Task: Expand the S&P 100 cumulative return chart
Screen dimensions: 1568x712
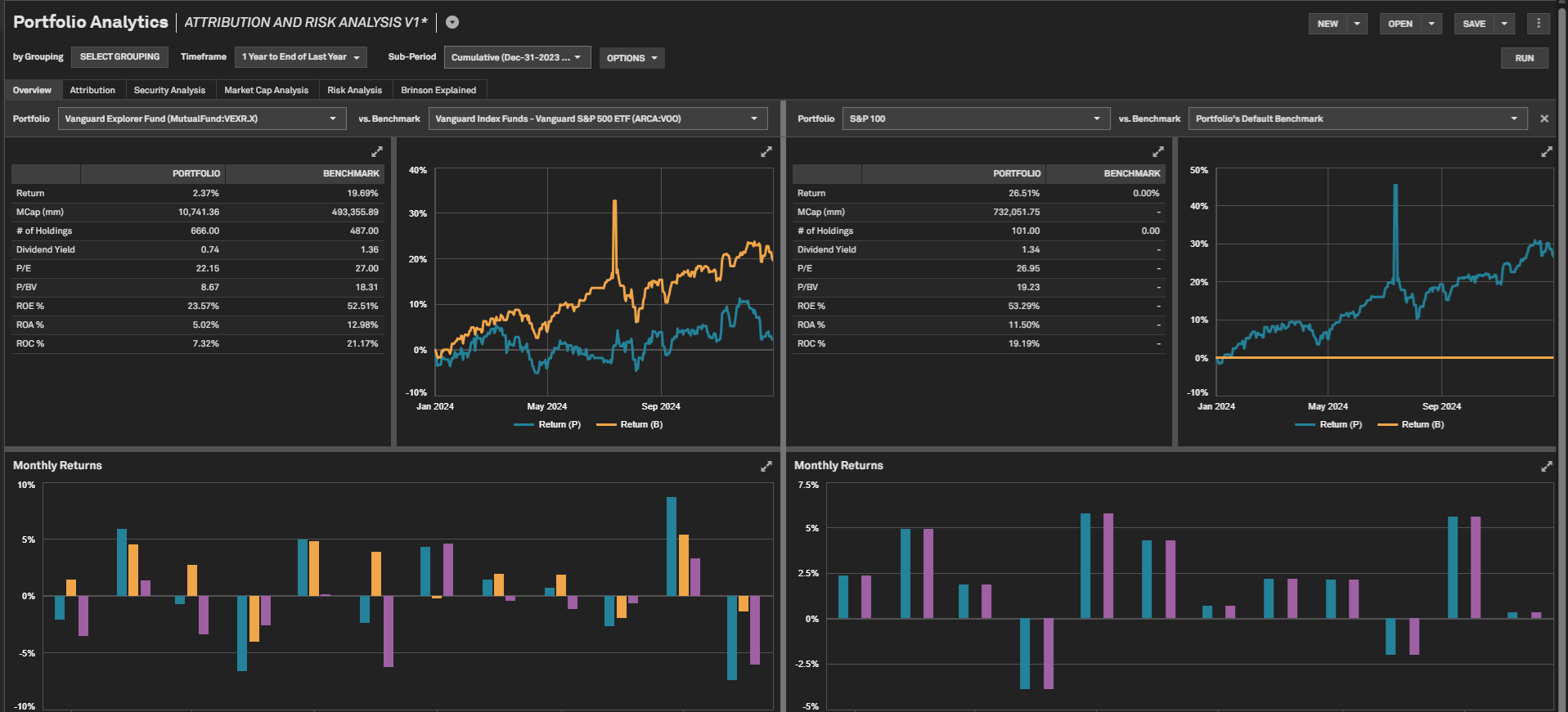Action: [1547, 152]
